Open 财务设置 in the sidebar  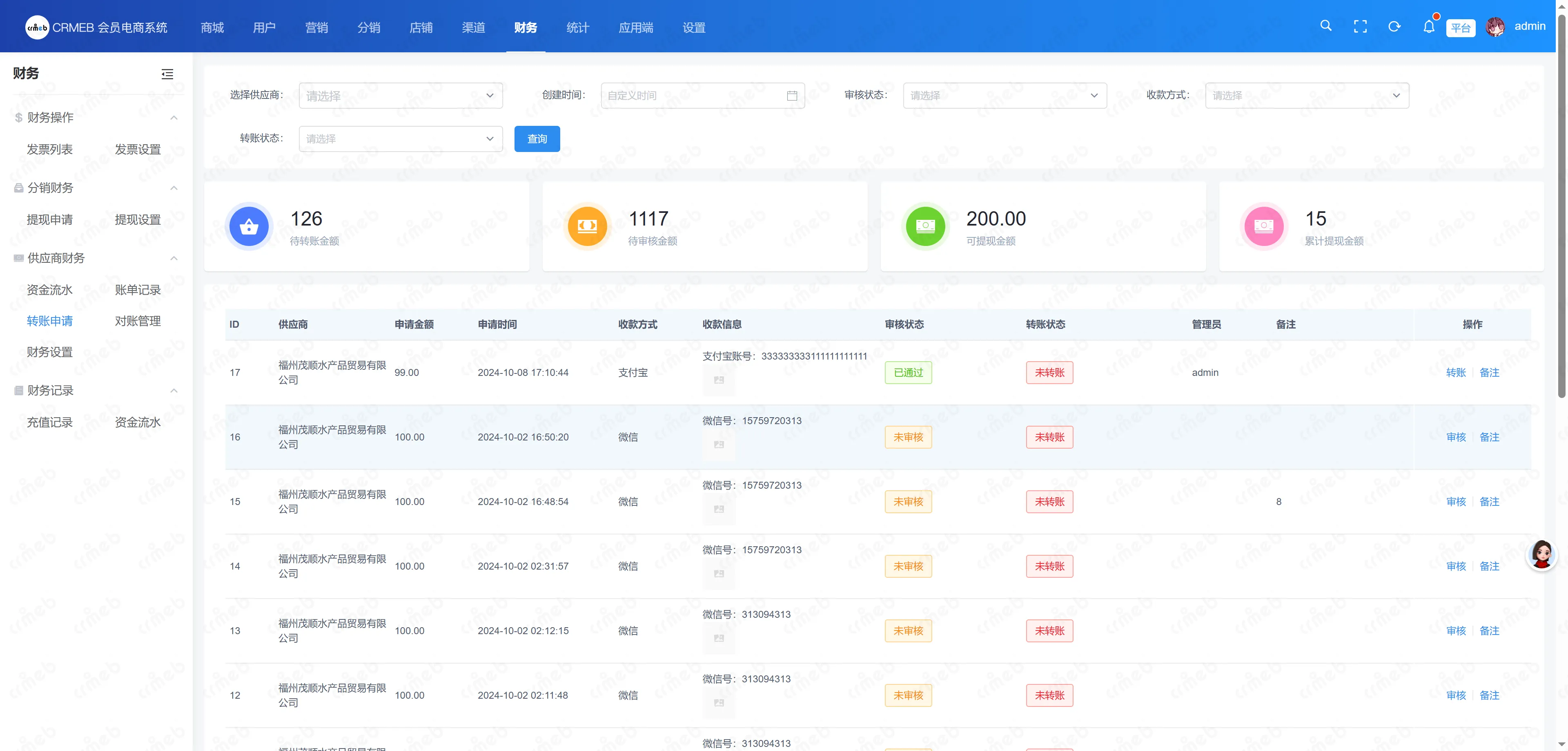[50, 352]
